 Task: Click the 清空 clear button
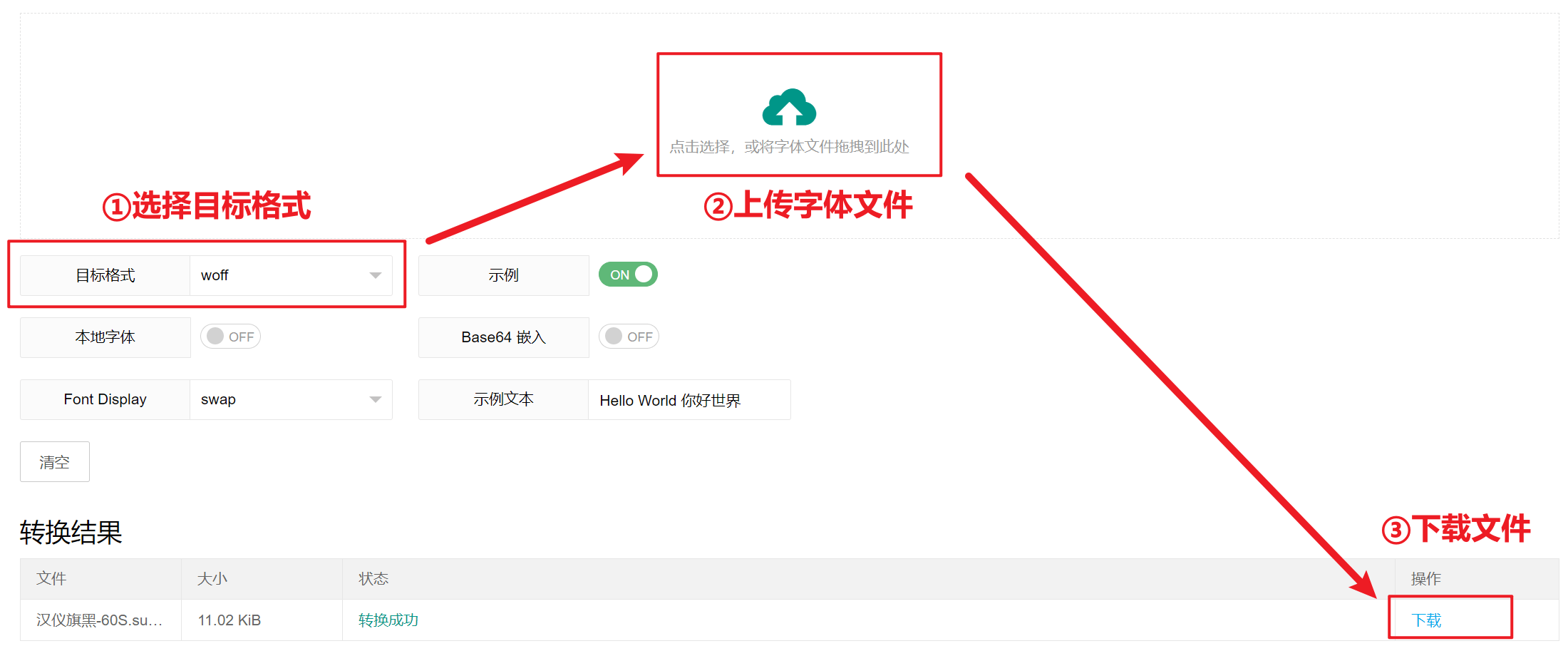[x=54, y=461]
